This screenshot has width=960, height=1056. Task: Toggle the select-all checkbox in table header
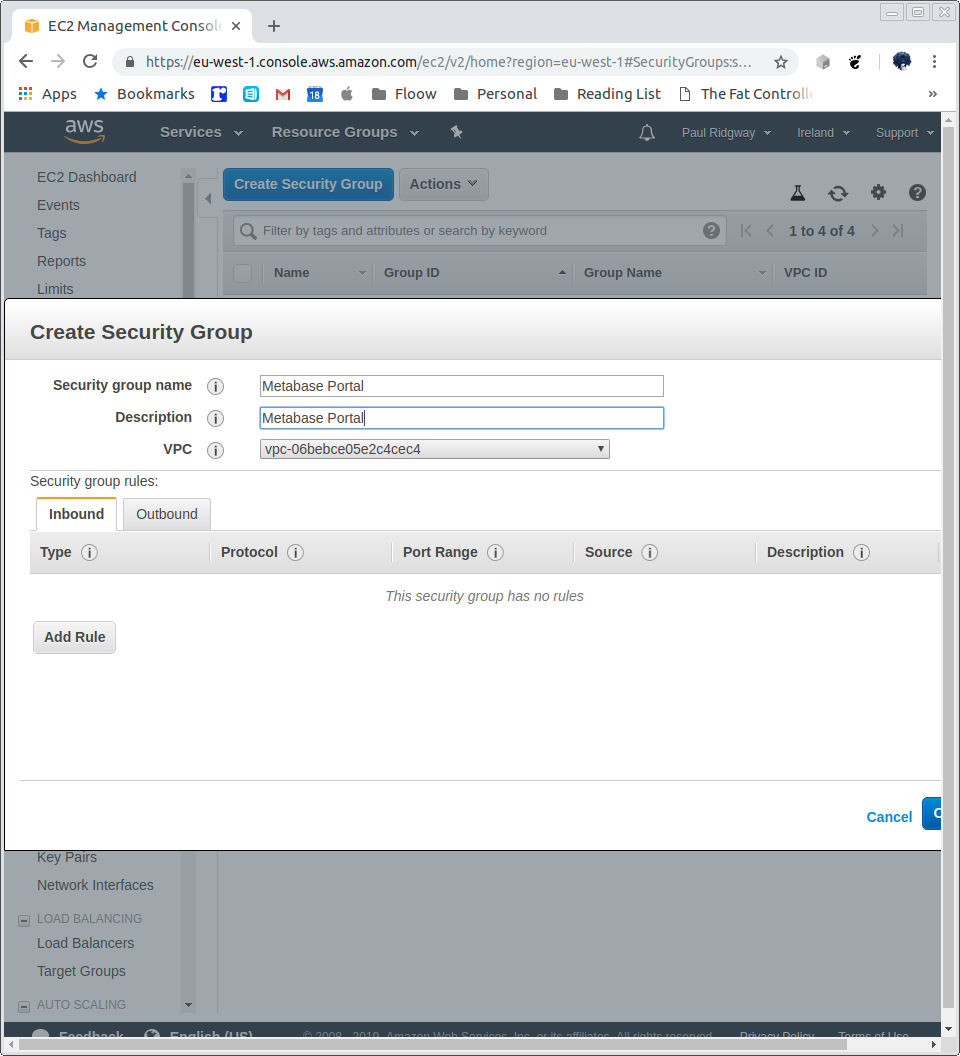[x=243, y=273]
